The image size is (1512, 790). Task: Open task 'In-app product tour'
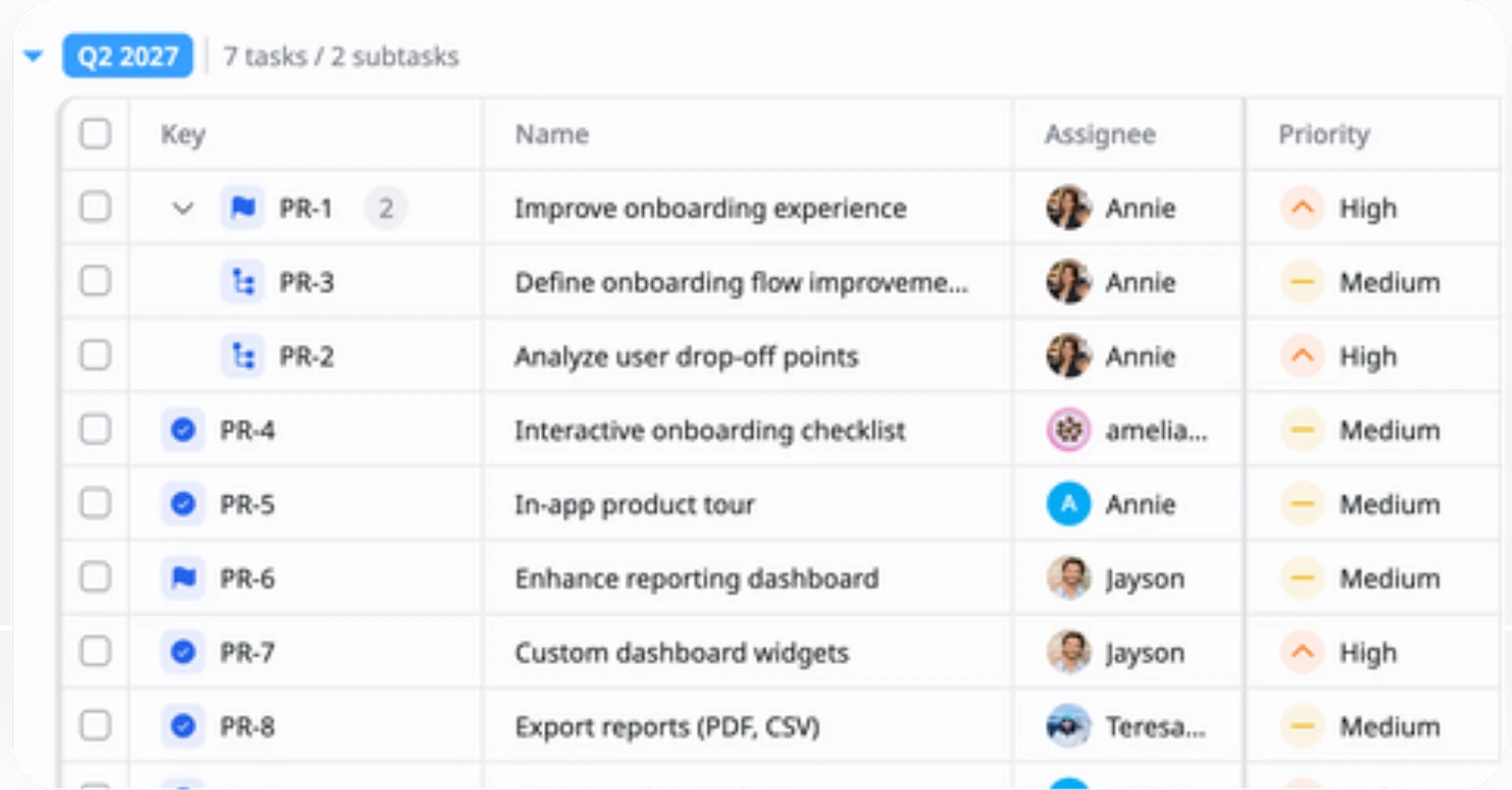[635, 505]
